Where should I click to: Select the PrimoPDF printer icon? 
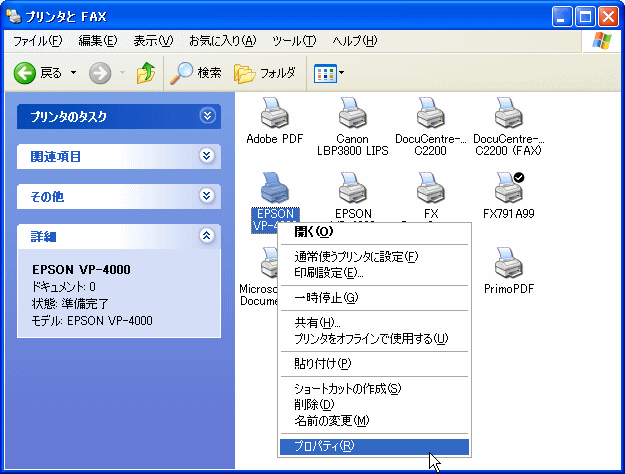[509, 263]
